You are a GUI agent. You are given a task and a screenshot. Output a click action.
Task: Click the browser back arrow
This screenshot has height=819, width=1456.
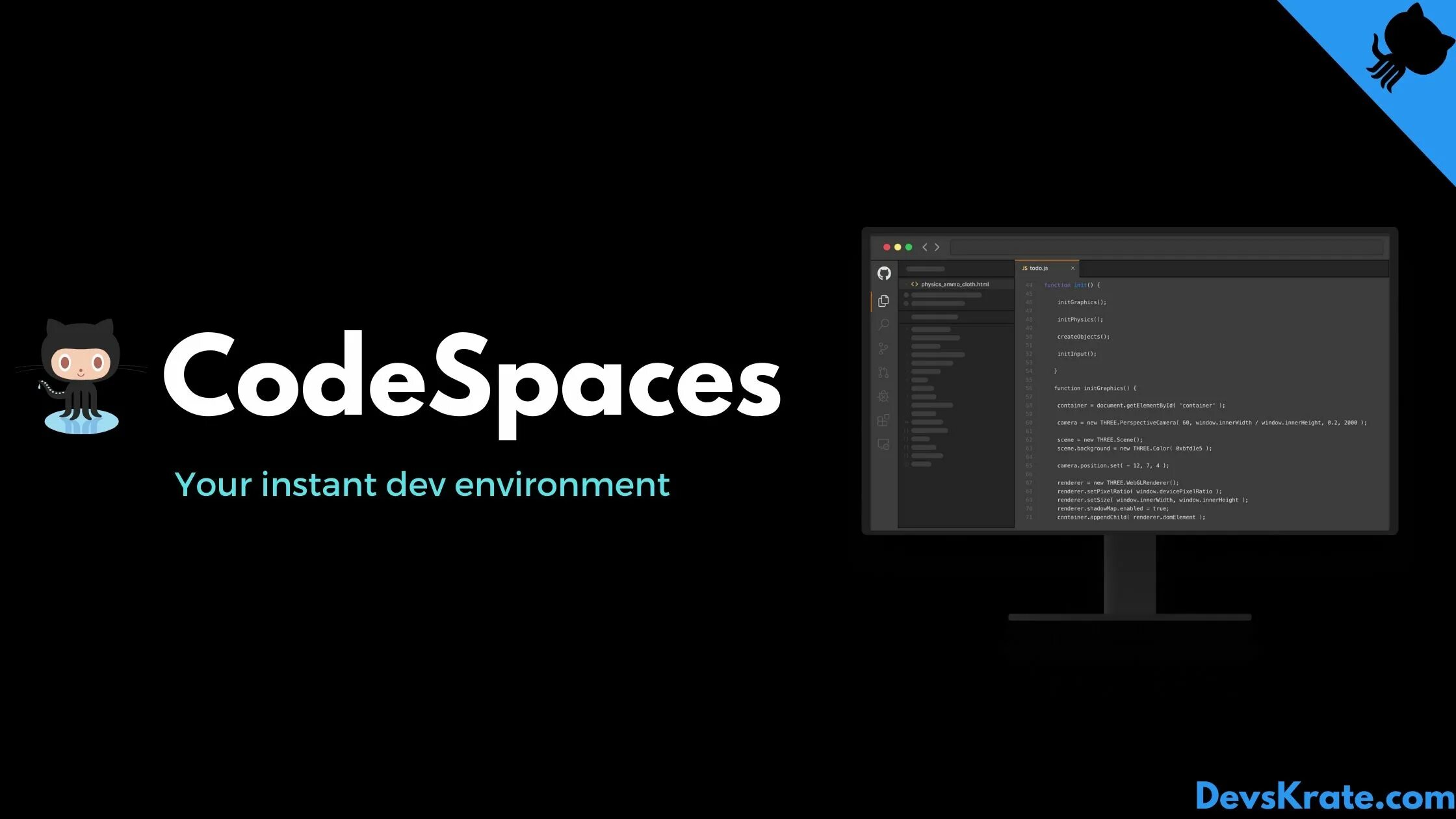925,248
